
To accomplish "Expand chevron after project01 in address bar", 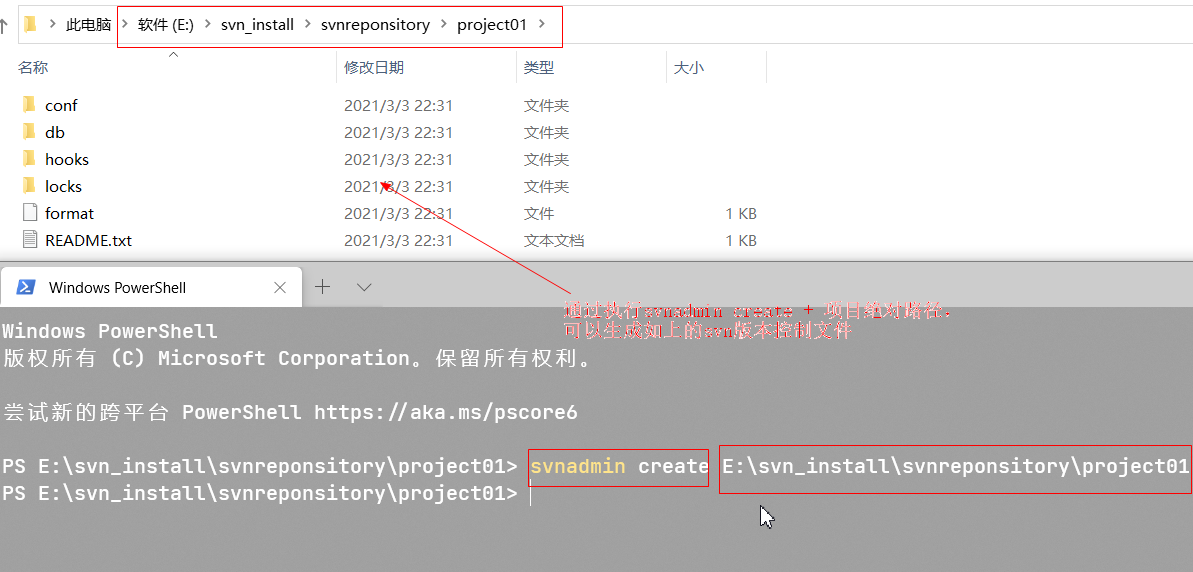I will 542,24.
